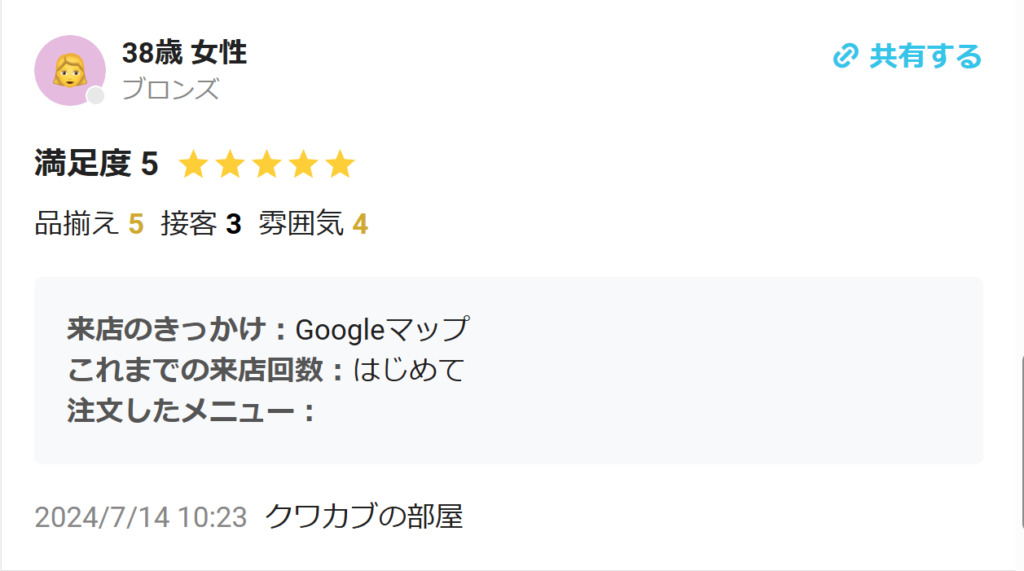Click the ブロンズ rank label
Screen dimensions: 1024x571
[170, 89]
